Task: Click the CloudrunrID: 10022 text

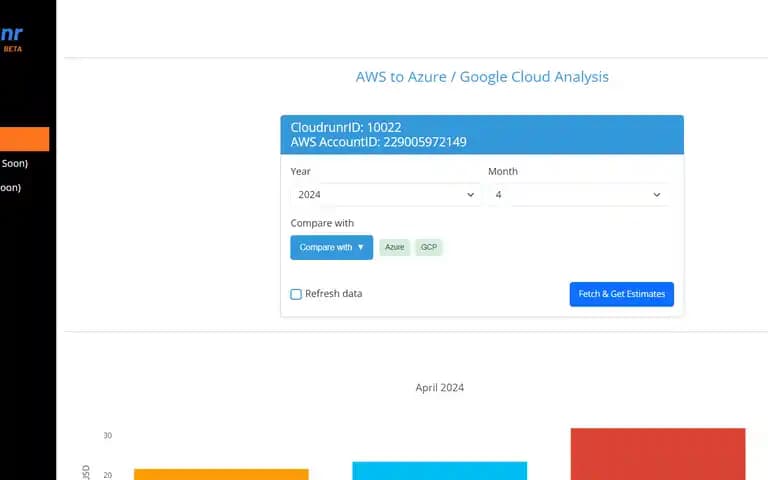Action: 346,127
